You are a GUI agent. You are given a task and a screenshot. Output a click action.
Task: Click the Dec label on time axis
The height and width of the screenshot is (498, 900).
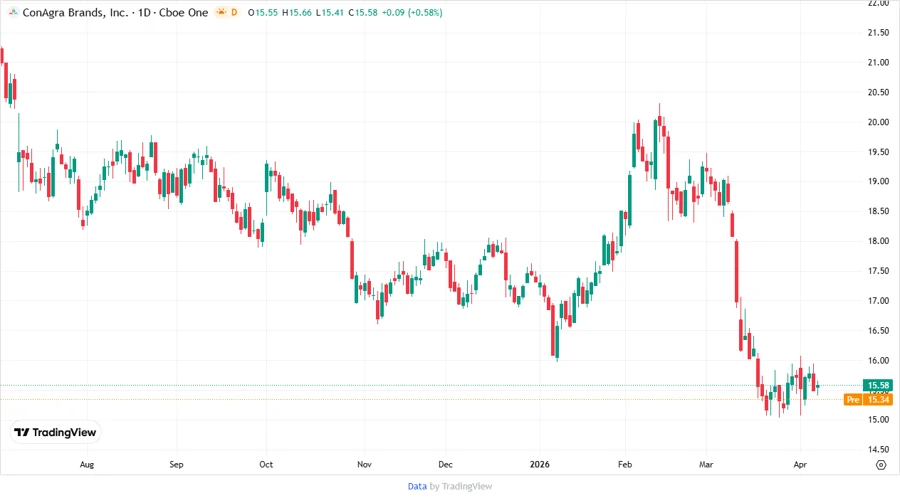[x=445, y=464]
